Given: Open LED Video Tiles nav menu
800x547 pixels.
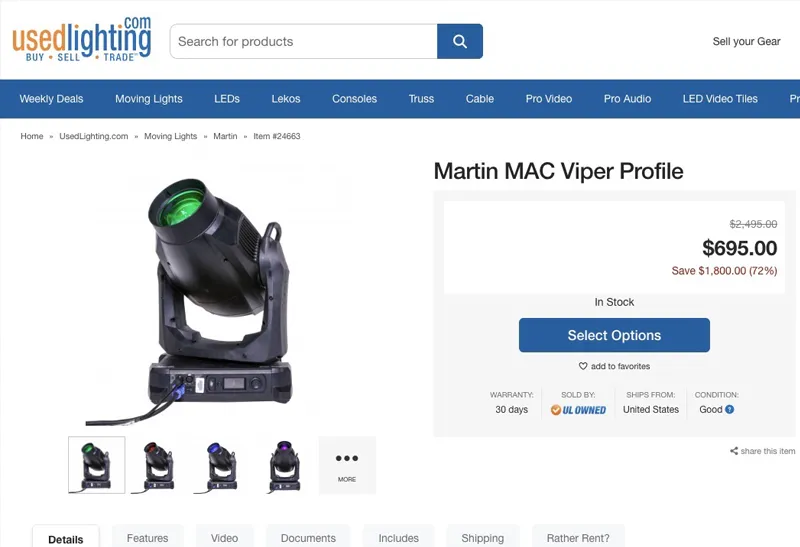Looking at the screenshot, I should click(720, 99).
